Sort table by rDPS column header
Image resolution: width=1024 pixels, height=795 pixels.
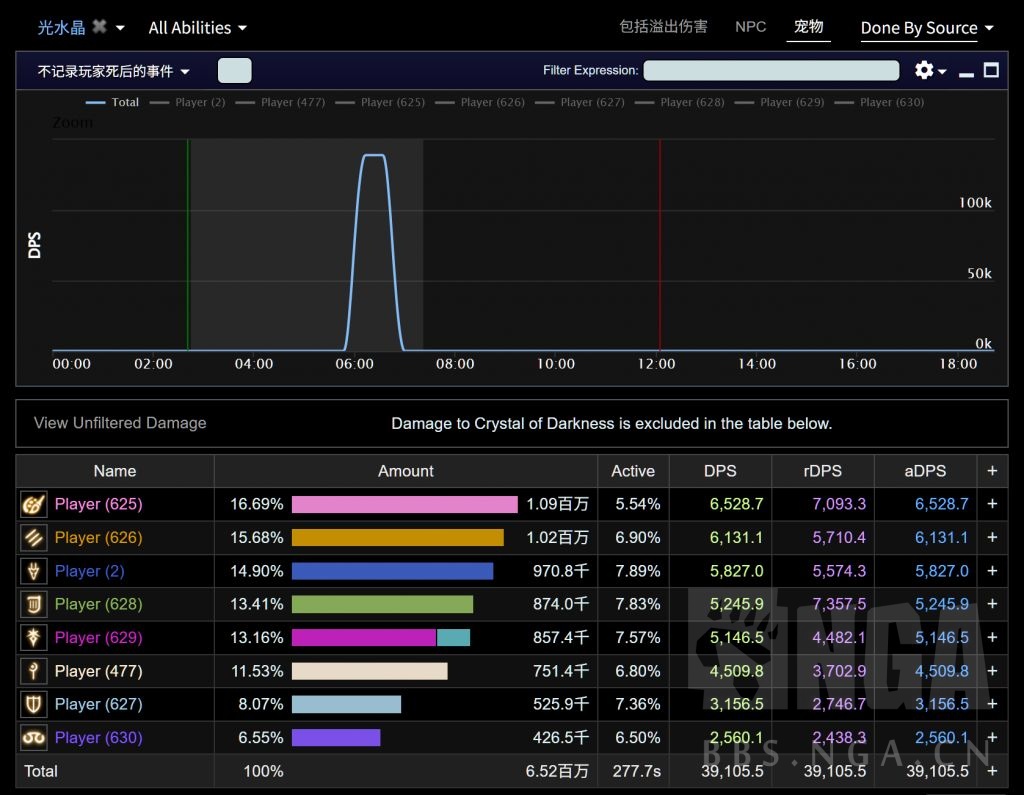point(822,471)
